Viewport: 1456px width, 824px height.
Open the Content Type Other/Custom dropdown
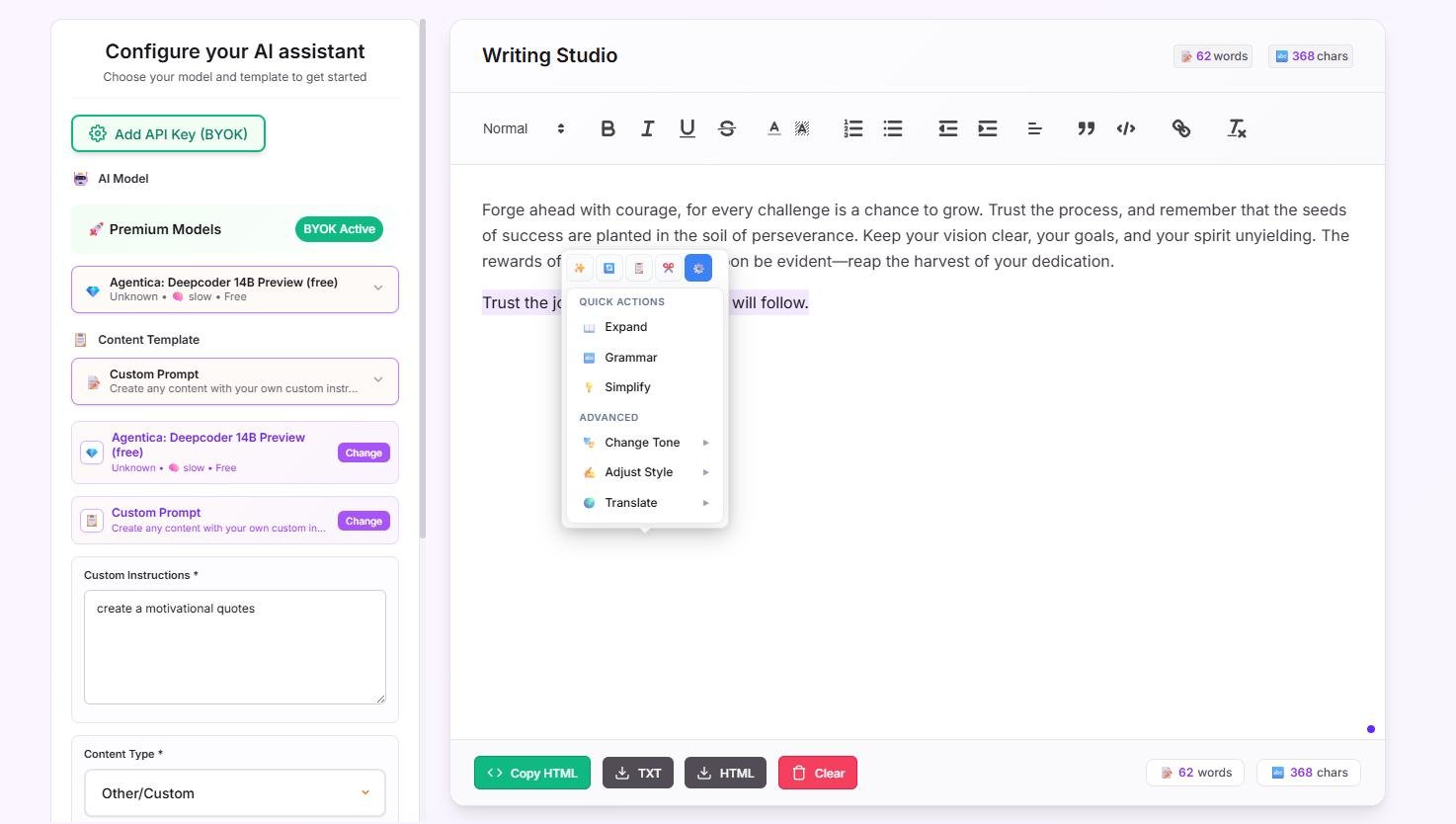click(x=235, y=793)
